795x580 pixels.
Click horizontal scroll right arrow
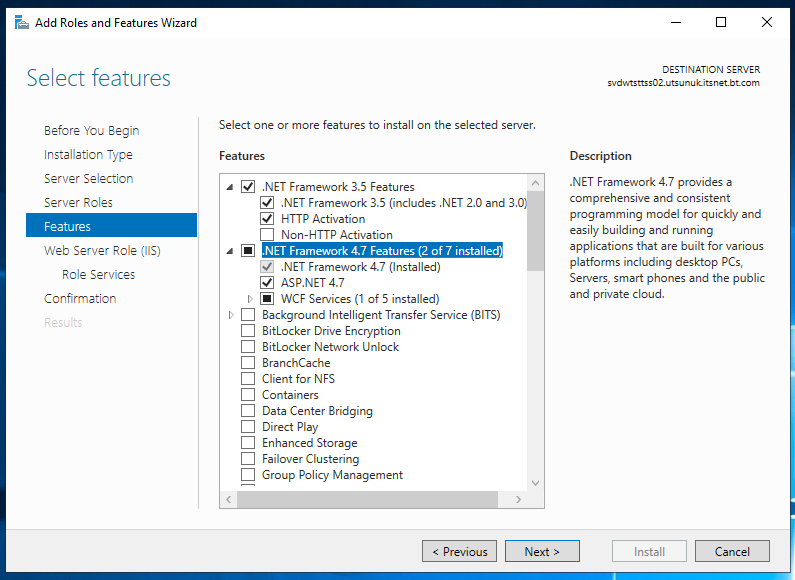coord(518,499)
